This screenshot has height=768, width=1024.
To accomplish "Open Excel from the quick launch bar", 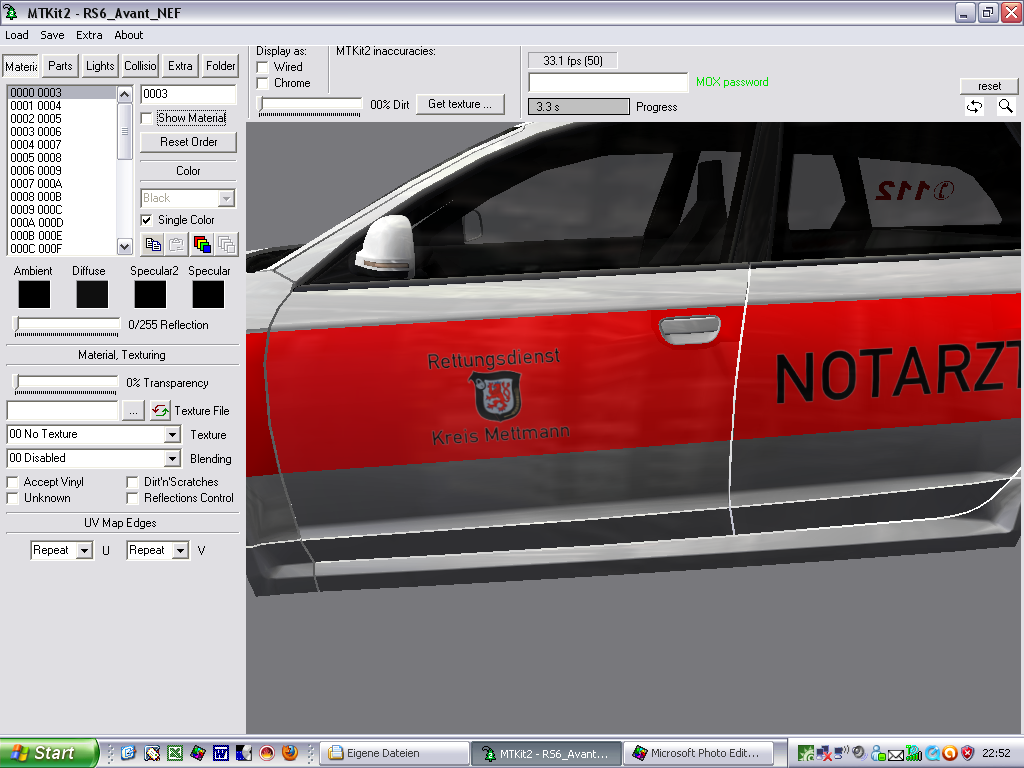I will coord(175,753).
